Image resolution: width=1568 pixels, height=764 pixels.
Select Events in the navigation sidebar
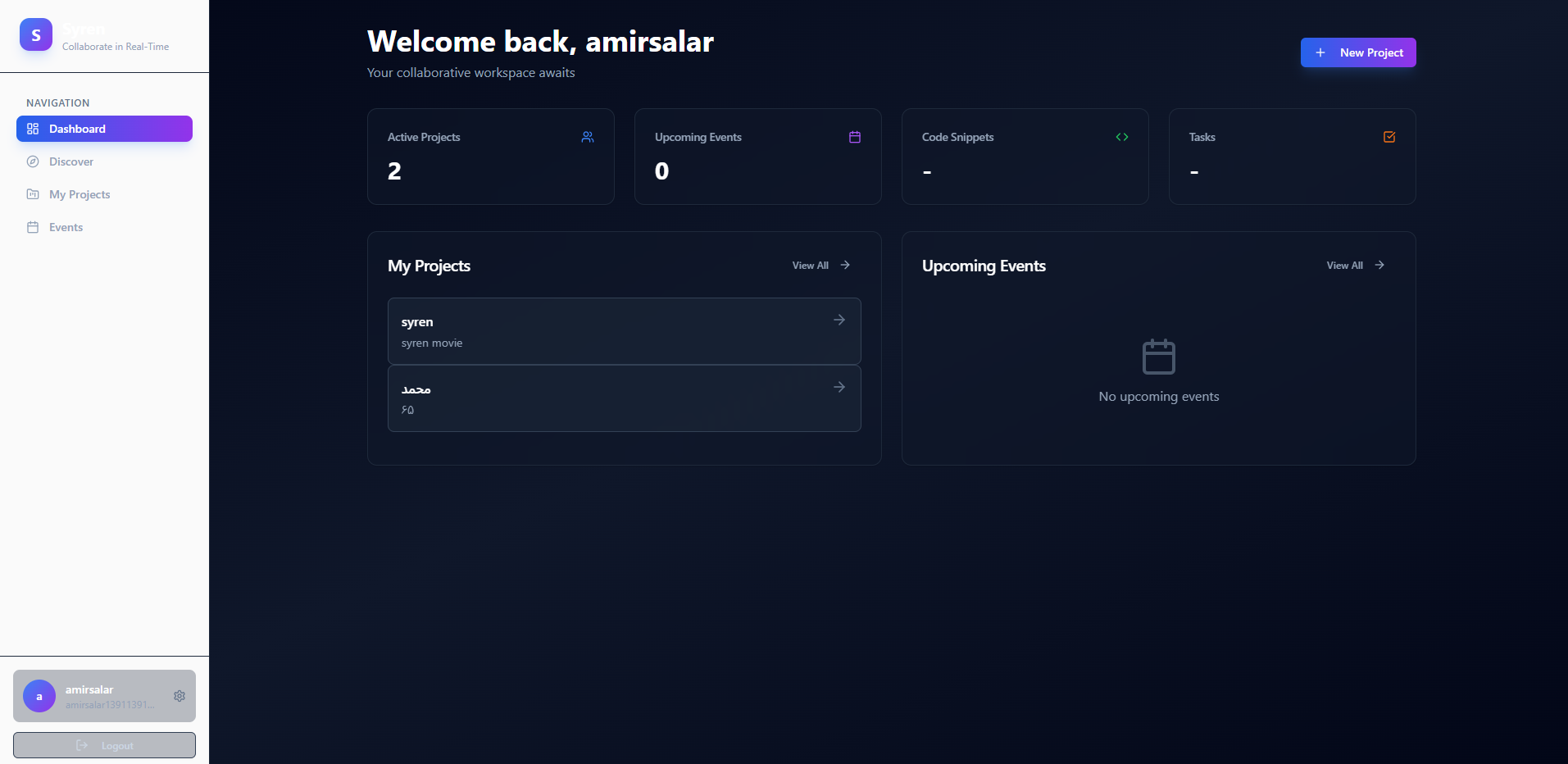click(x=65, y=227)
